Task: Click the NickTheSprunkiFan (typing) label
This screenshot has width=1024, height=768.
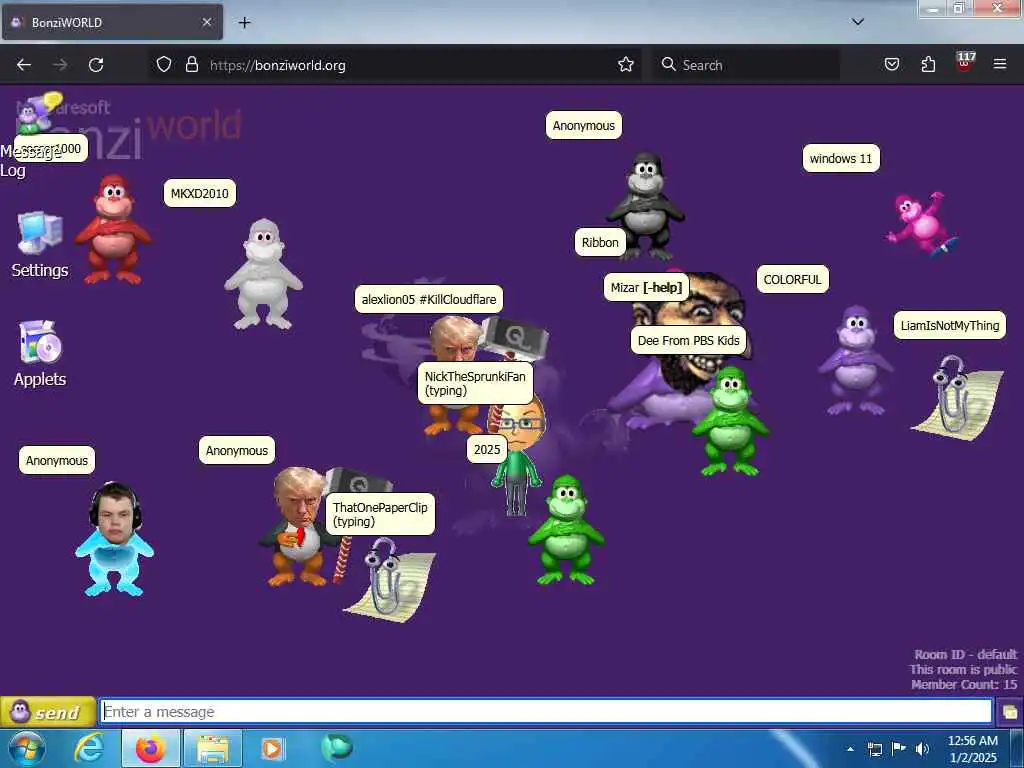Action: [475, 383]
